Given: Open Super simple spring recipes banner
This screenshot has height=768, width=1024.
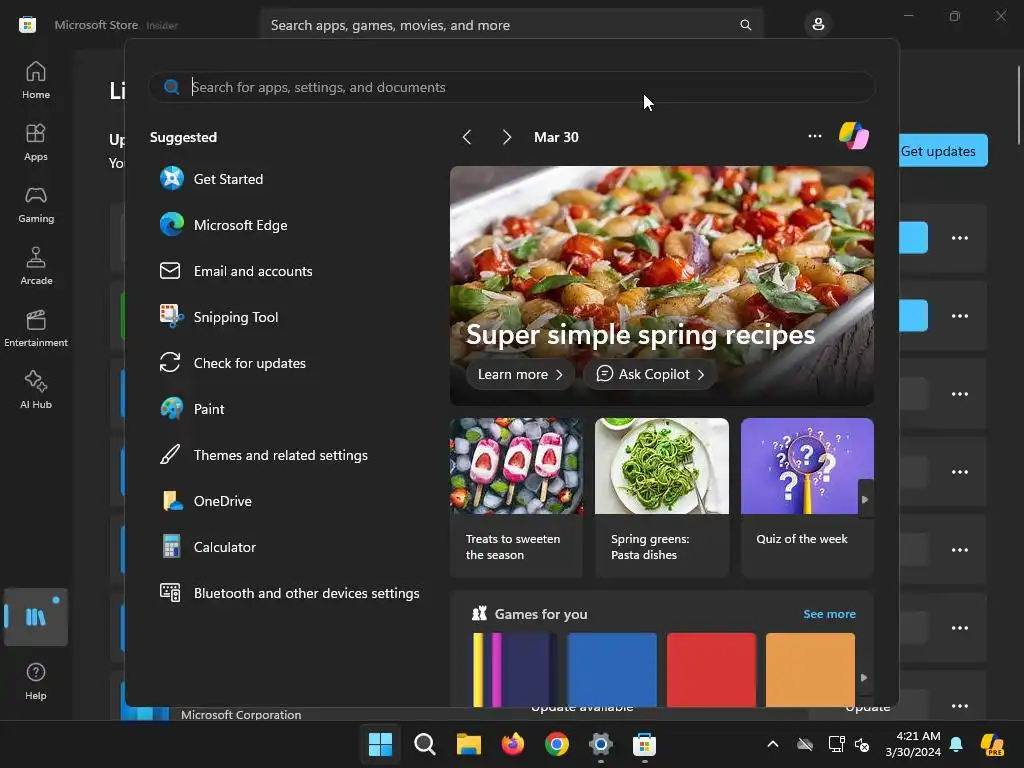Looking at the screenshot, I should [x=662, y=285].
